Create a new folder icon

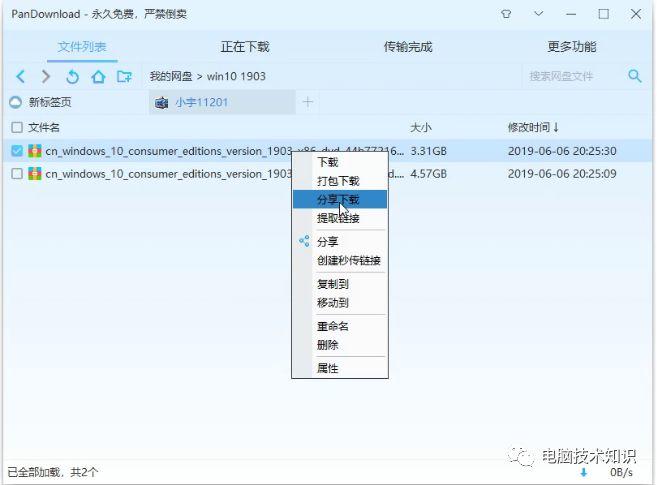coord(124,77)
